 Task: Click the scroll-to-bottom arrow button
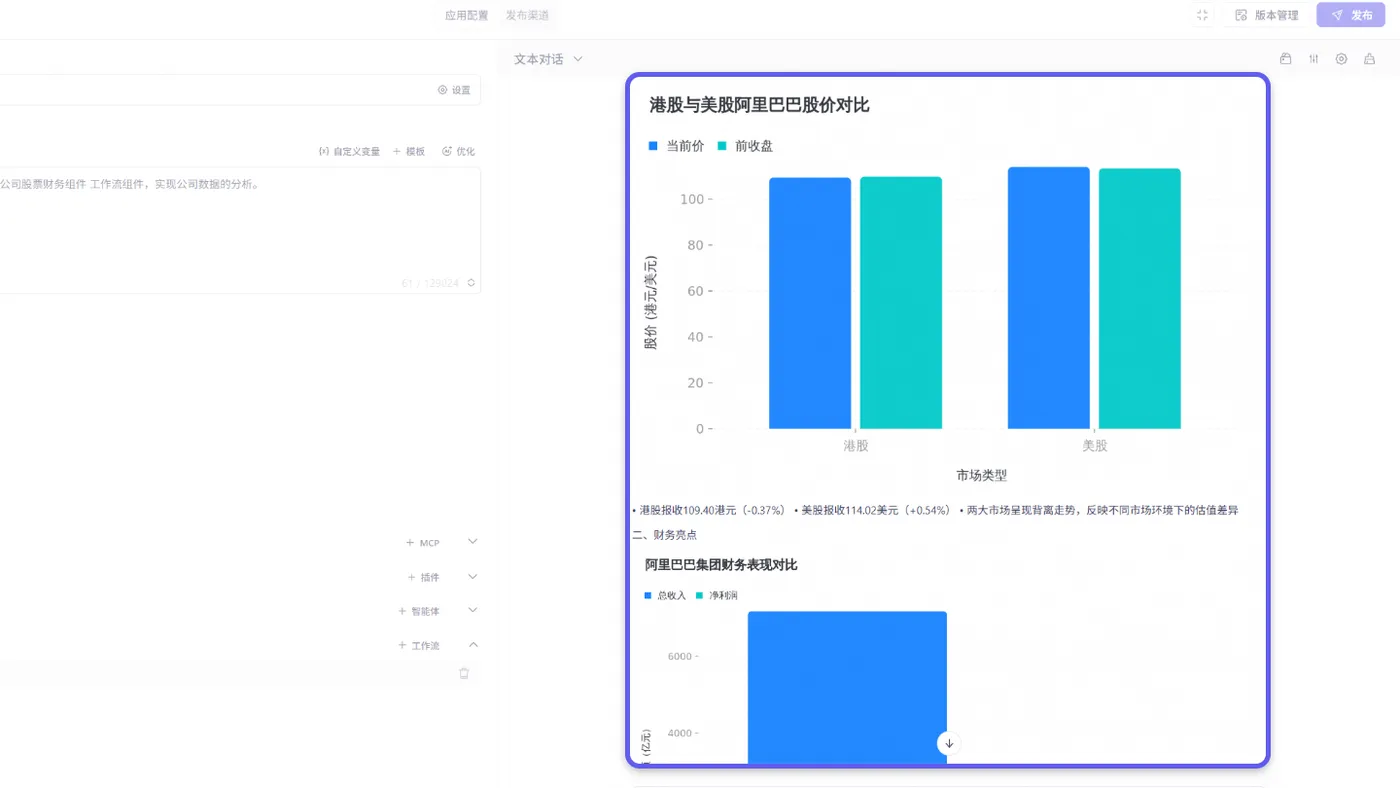[x=949, y=743]
